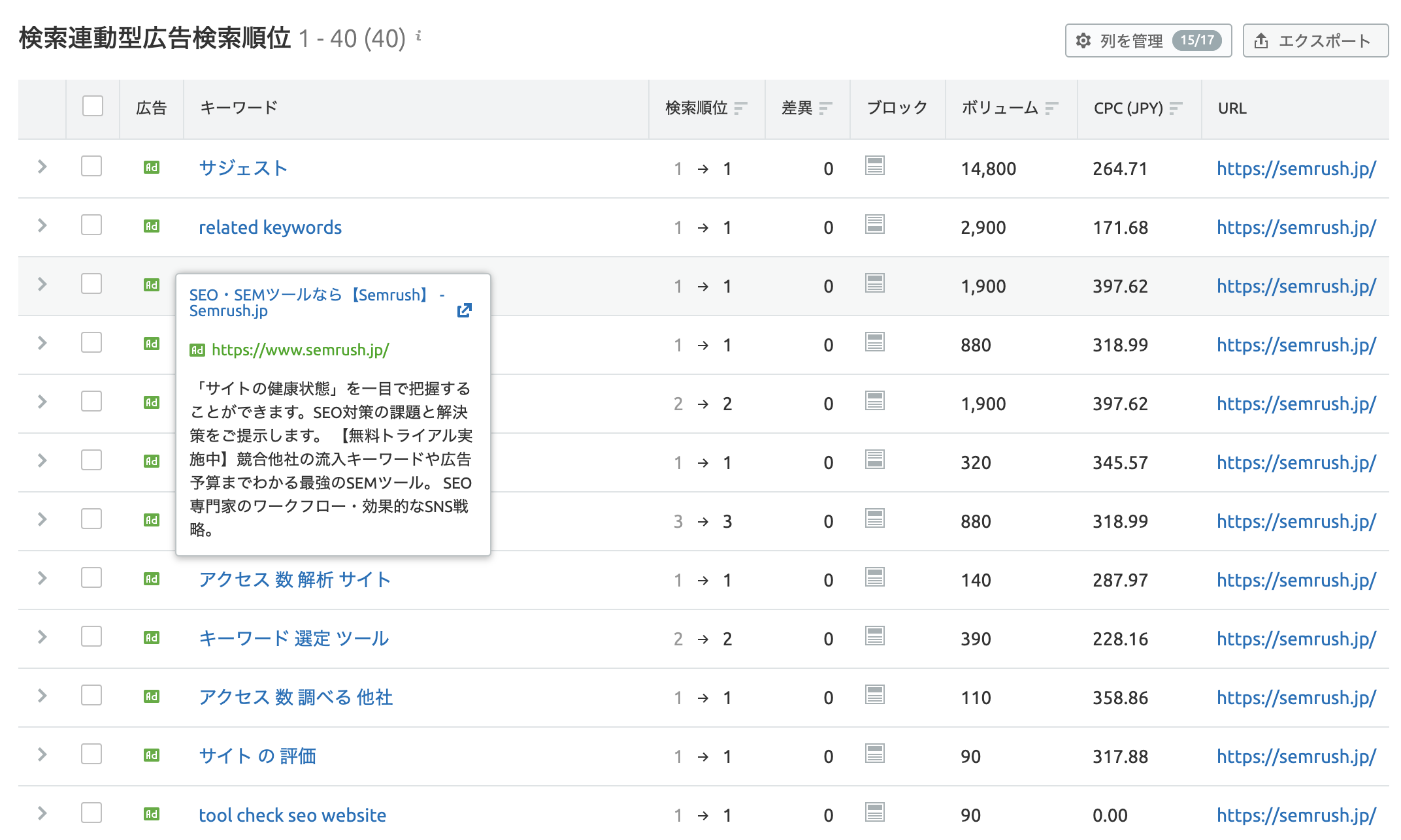1401x840 pixels.
Task: Click the Ad icon beside キーワード 選定 ツール
Action: pos(151,638)
